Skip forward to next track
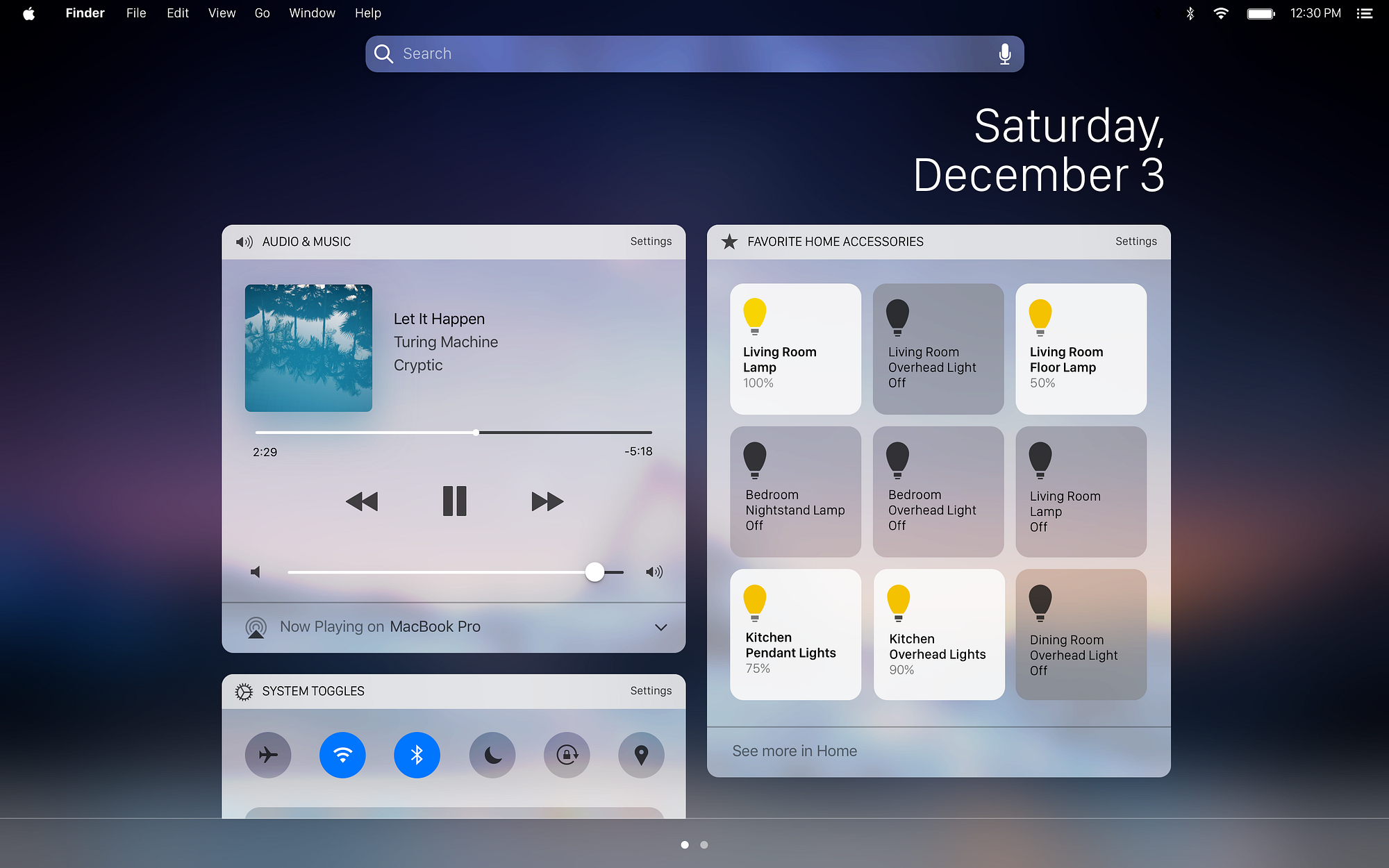This screenshot has width=1389, height=868. (547, 501)
